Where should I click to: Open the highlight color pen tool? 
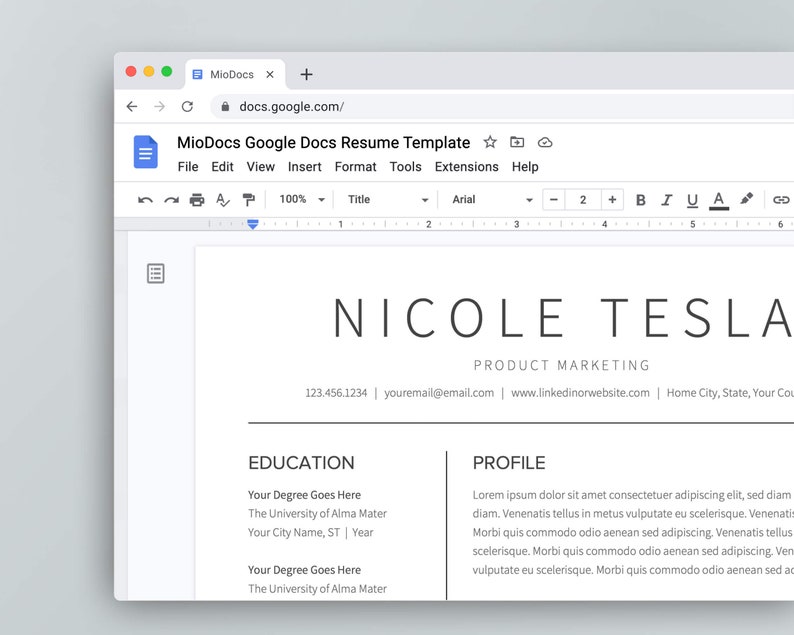click(746, 199)
